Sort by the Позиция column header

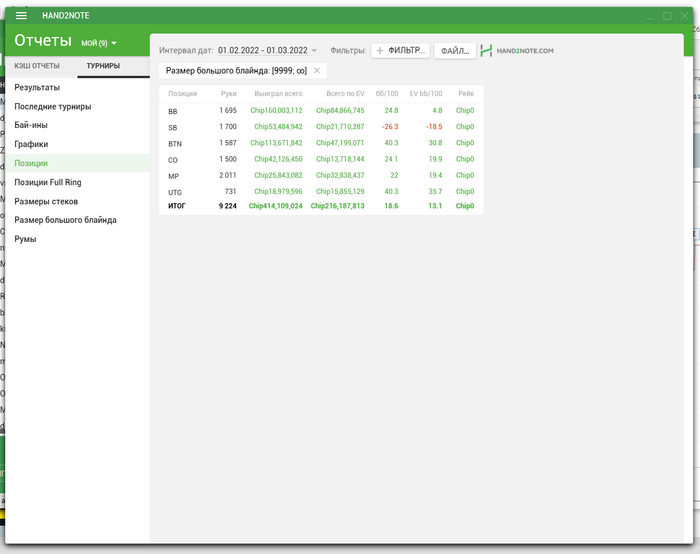(183, 93)
